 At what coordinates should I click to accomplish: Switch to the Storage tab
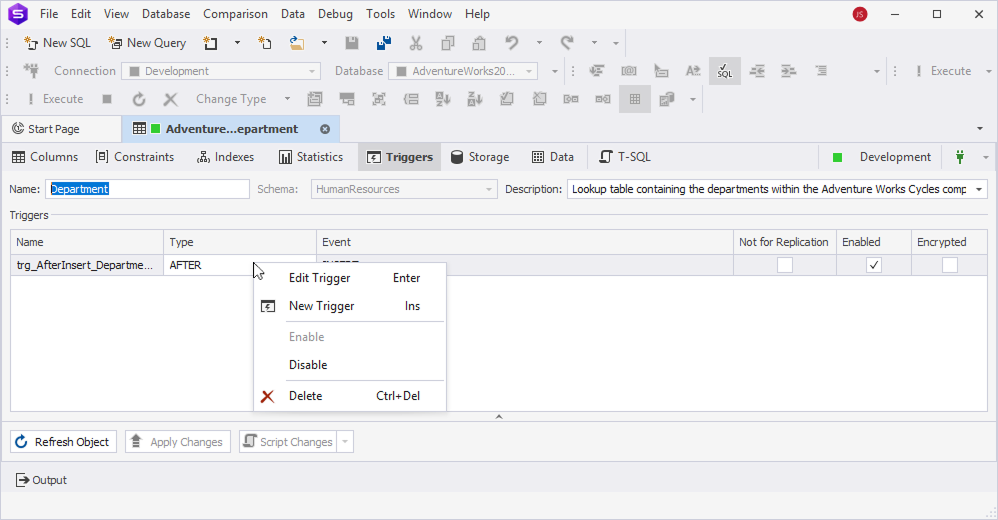click(x=480, y=157)
